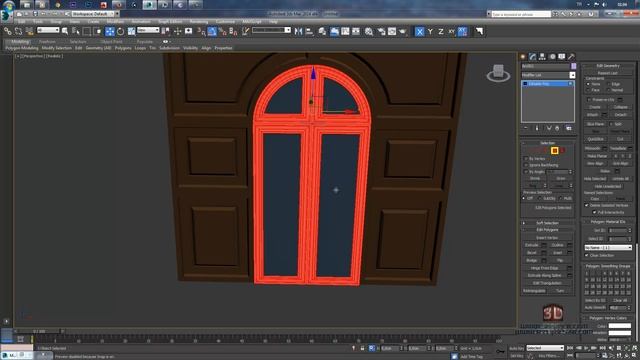The width and height of the screenshot is (640, 360).
Task: Switch to the Object Paint ribbon tab
Action: 111,42
